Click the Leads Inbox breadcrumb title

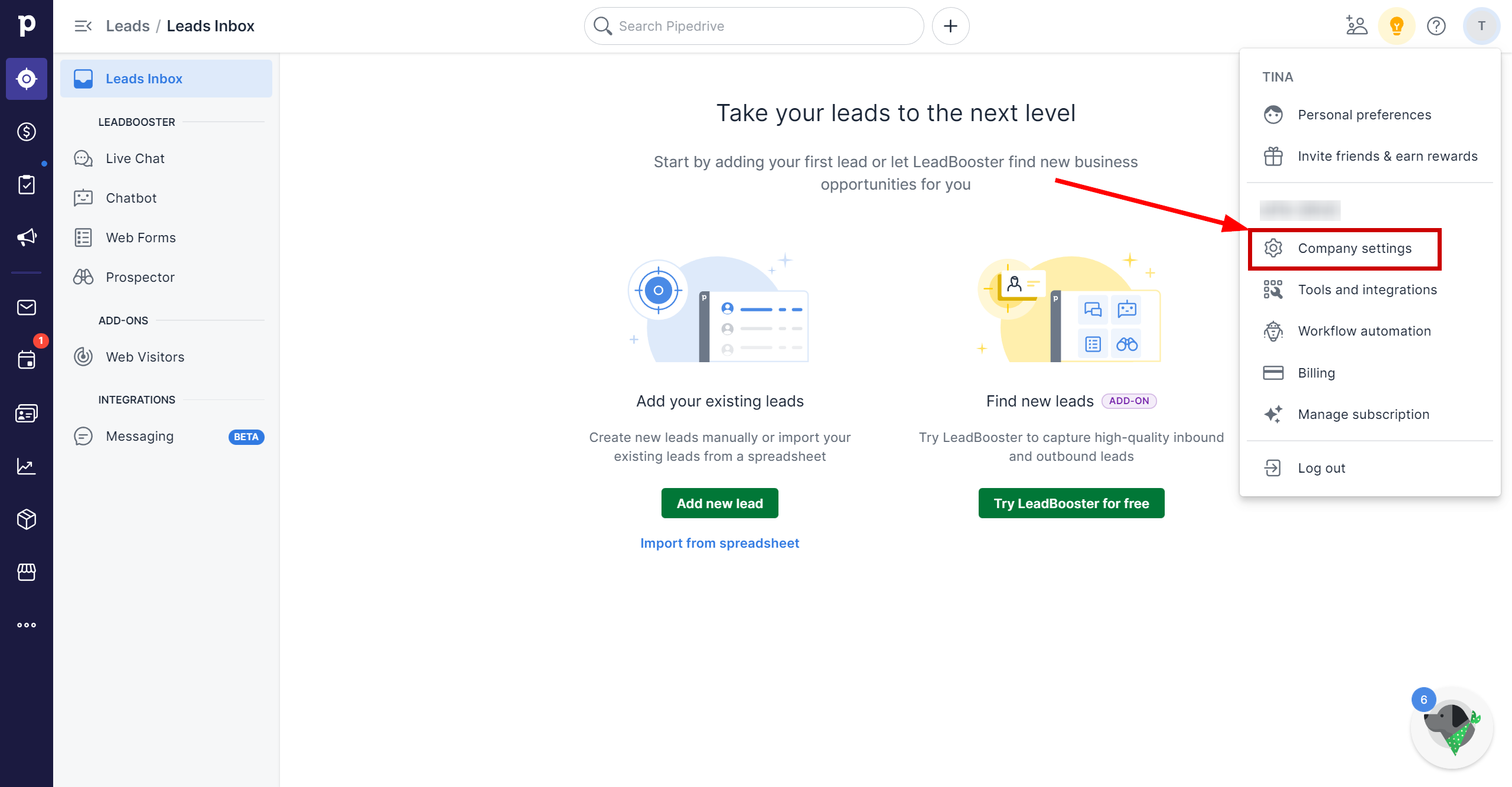click(210, 26)
